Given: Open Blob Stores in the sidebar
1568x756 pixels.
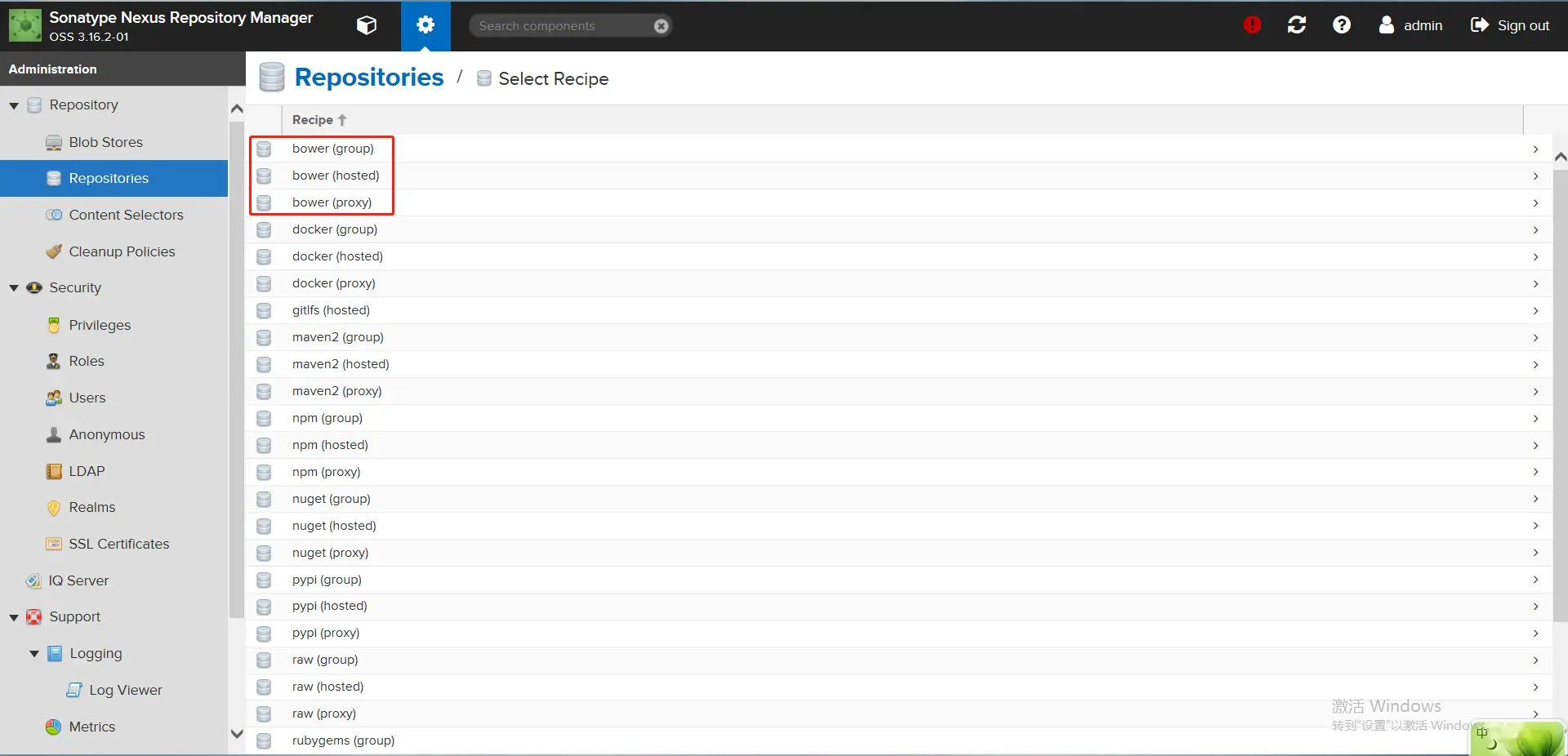Looking at the screenshot, I should (105, 142).
